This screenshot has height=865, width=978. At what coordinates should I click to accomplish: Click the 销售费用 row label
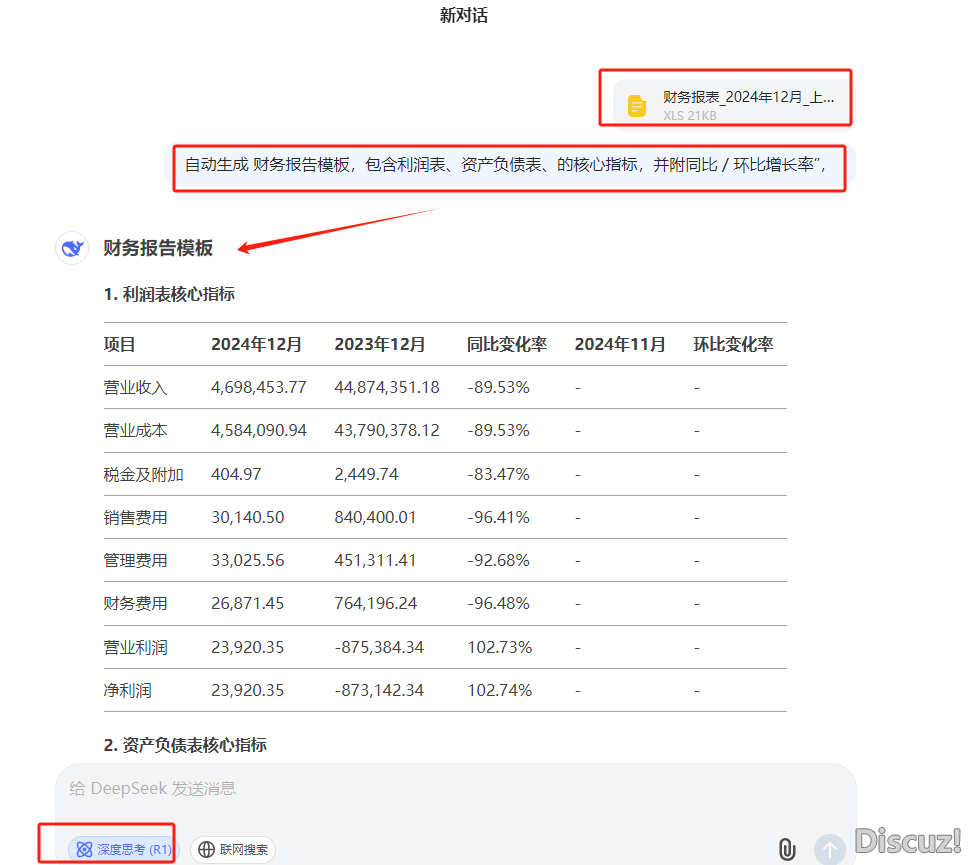(x=135, y=518)
